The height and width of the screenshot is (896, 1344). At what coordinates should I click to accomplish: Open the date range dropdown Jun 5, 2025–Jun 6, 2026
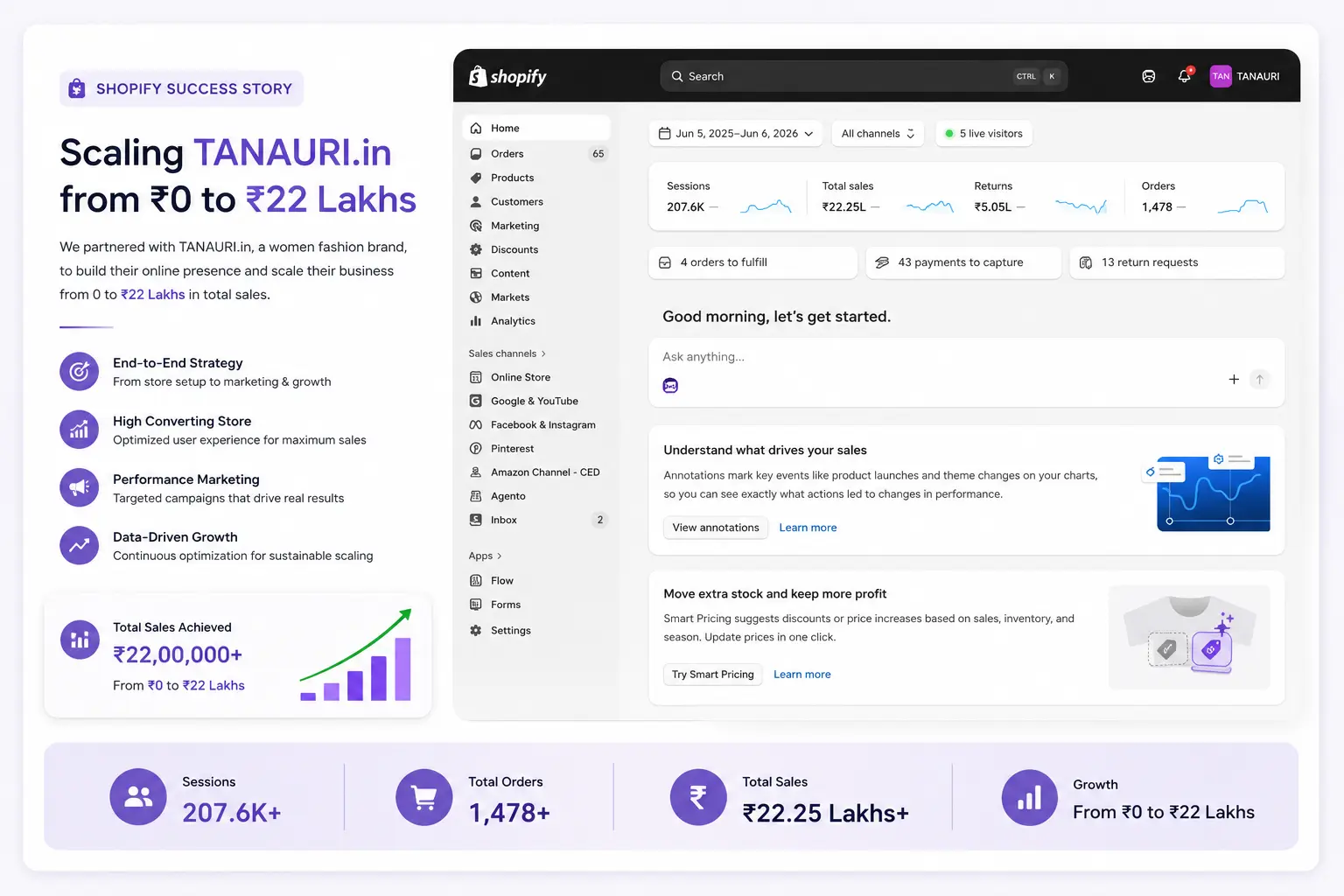pos(736,134)
